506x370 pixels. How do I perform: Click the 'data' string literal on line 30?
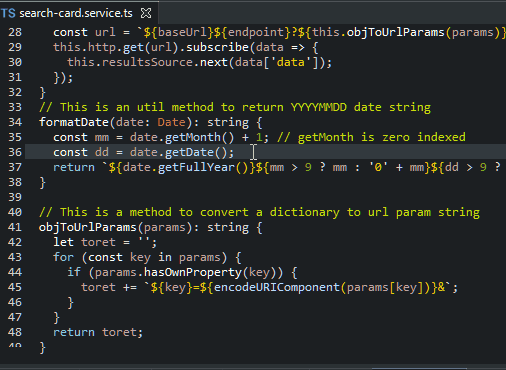pyautogui.click(x=291, y=62)
